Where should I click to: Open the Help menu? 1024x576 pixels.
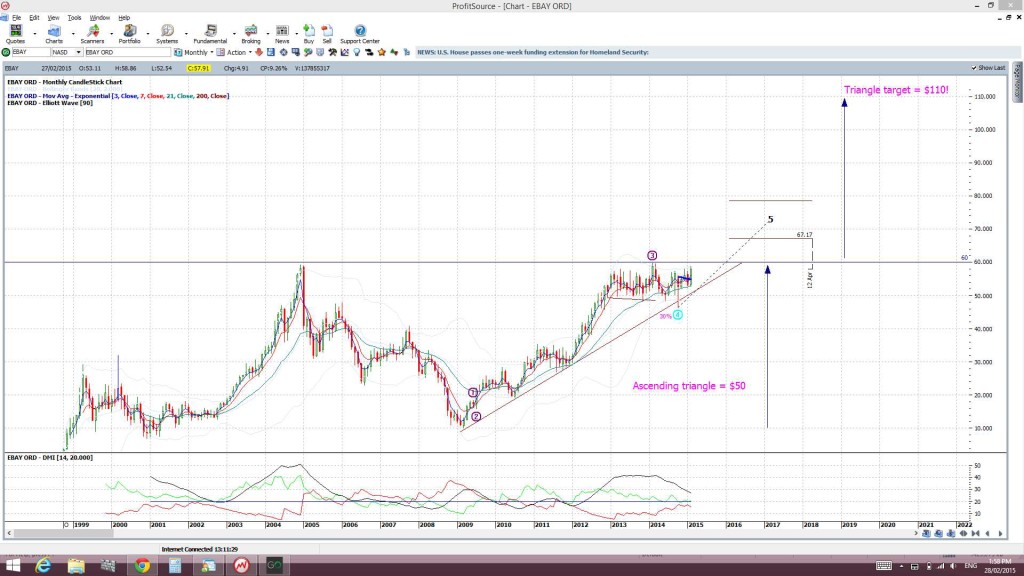point(124,18)
